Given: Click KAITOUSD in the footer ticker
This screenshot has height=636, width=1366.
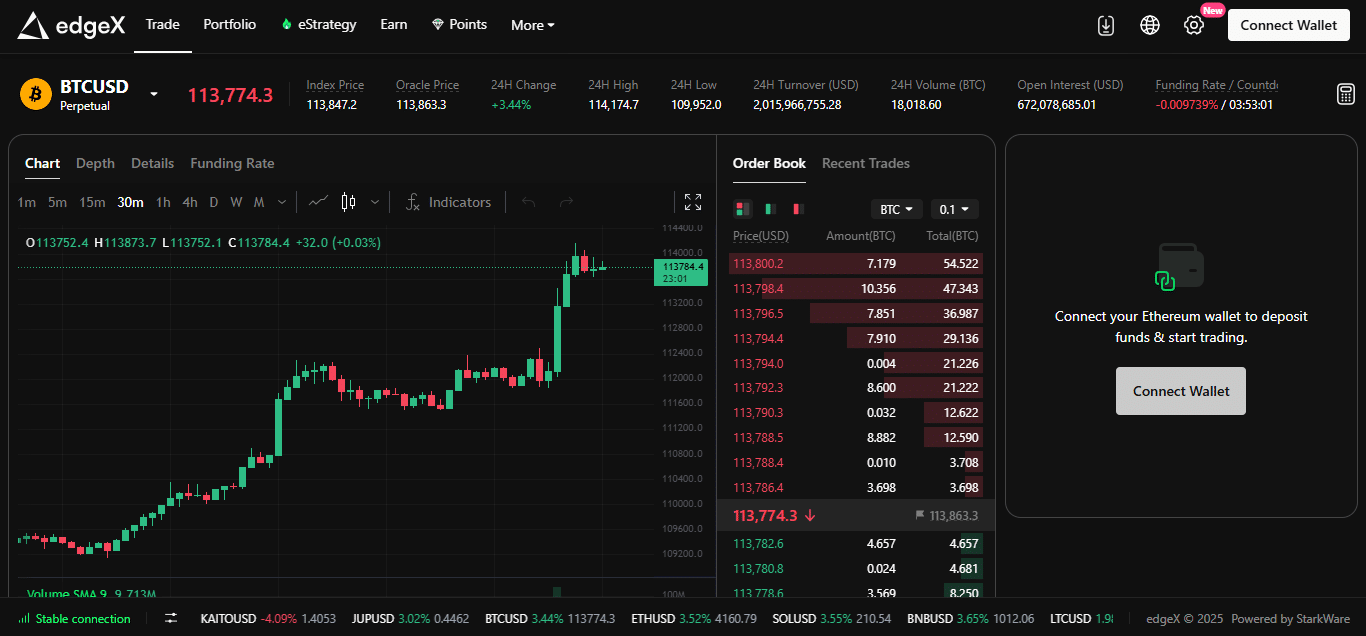Looking at the screenshot, I should [x=228, y=619].
